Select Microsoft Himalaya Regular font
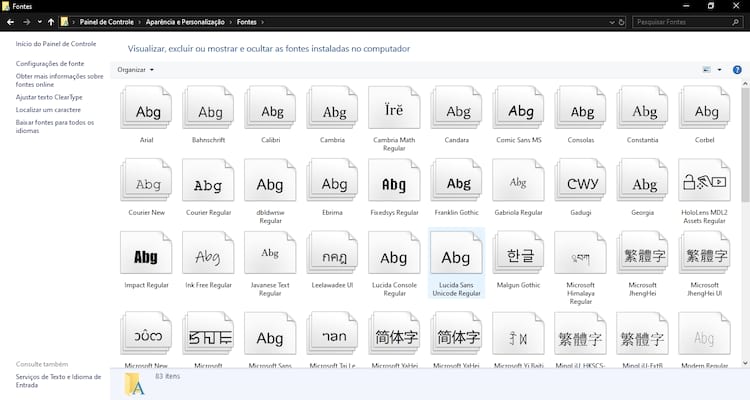 pyautogui.click(x=580, y=253)
